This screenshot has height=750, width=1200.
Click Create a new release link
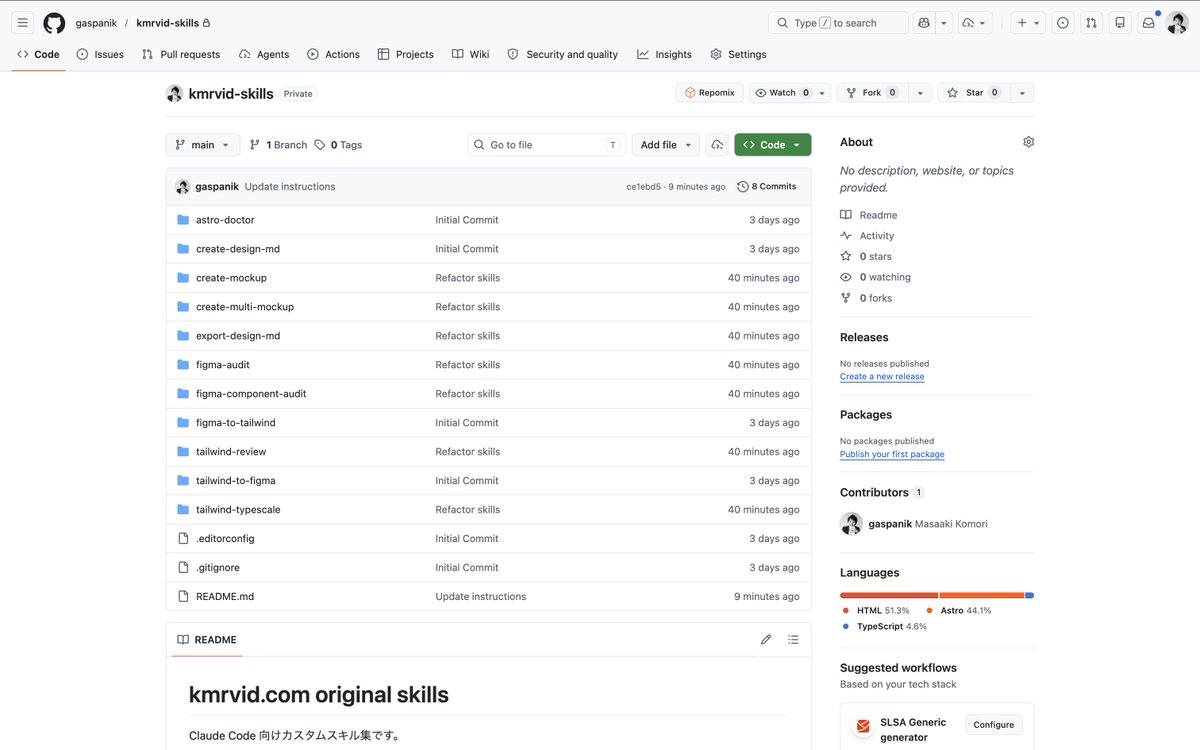pyautogui.click(x=882, y=377)
